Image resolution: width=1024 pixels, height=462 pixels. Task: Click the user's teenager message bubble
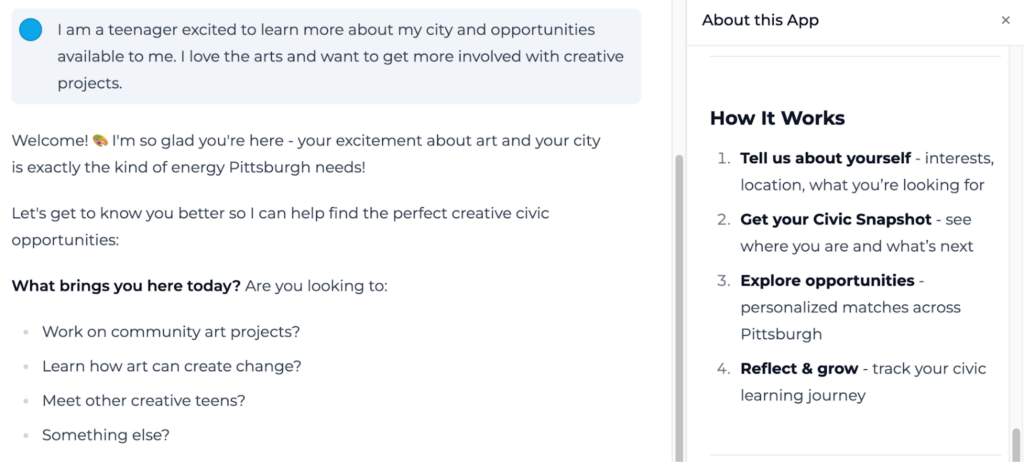click(326, 56)
